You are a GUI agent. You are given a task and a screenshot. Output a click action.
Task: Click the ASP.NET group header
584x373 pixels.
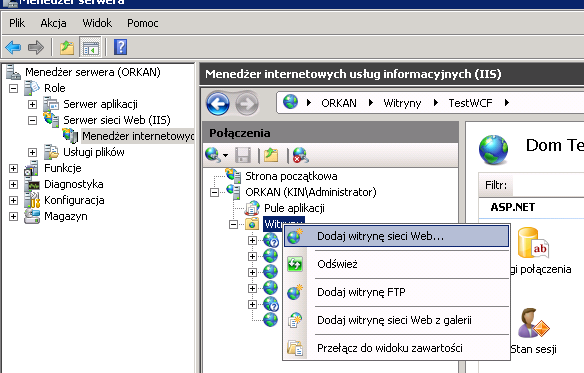(512, 207)
